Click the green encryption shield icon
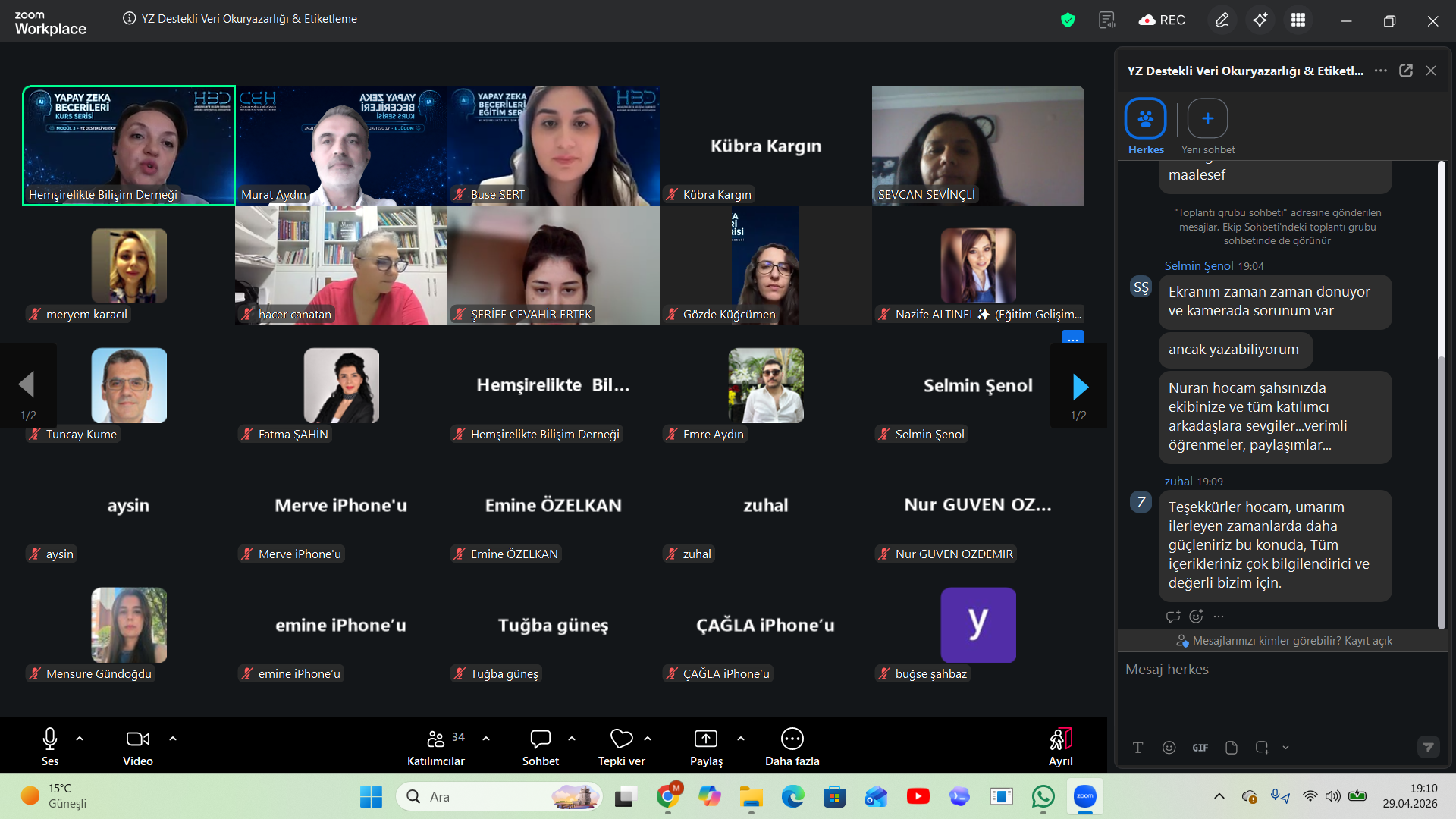The height and width of the screenshot is (819, 1456). tap(1068, 20)
